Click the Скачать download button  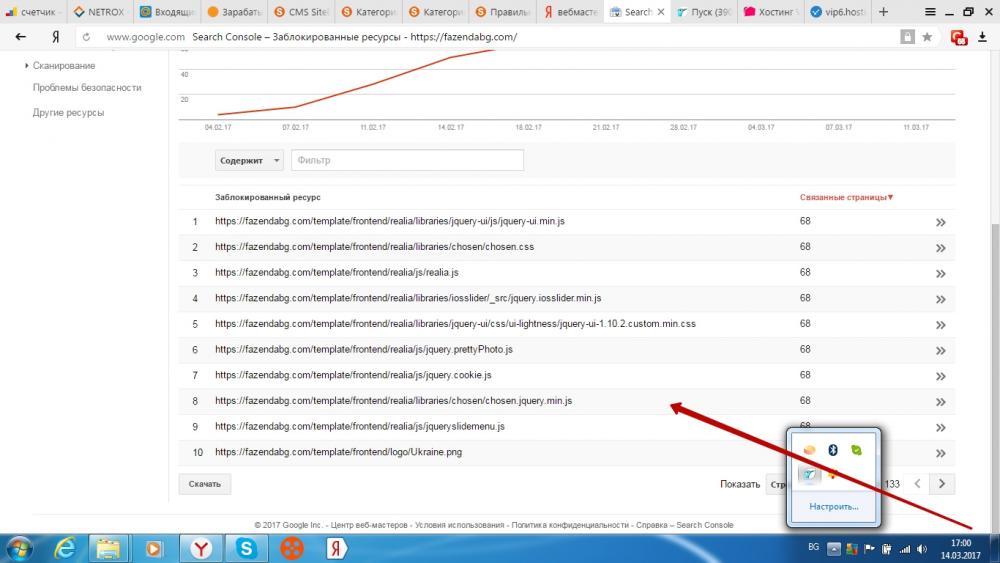tap(205, 484)
